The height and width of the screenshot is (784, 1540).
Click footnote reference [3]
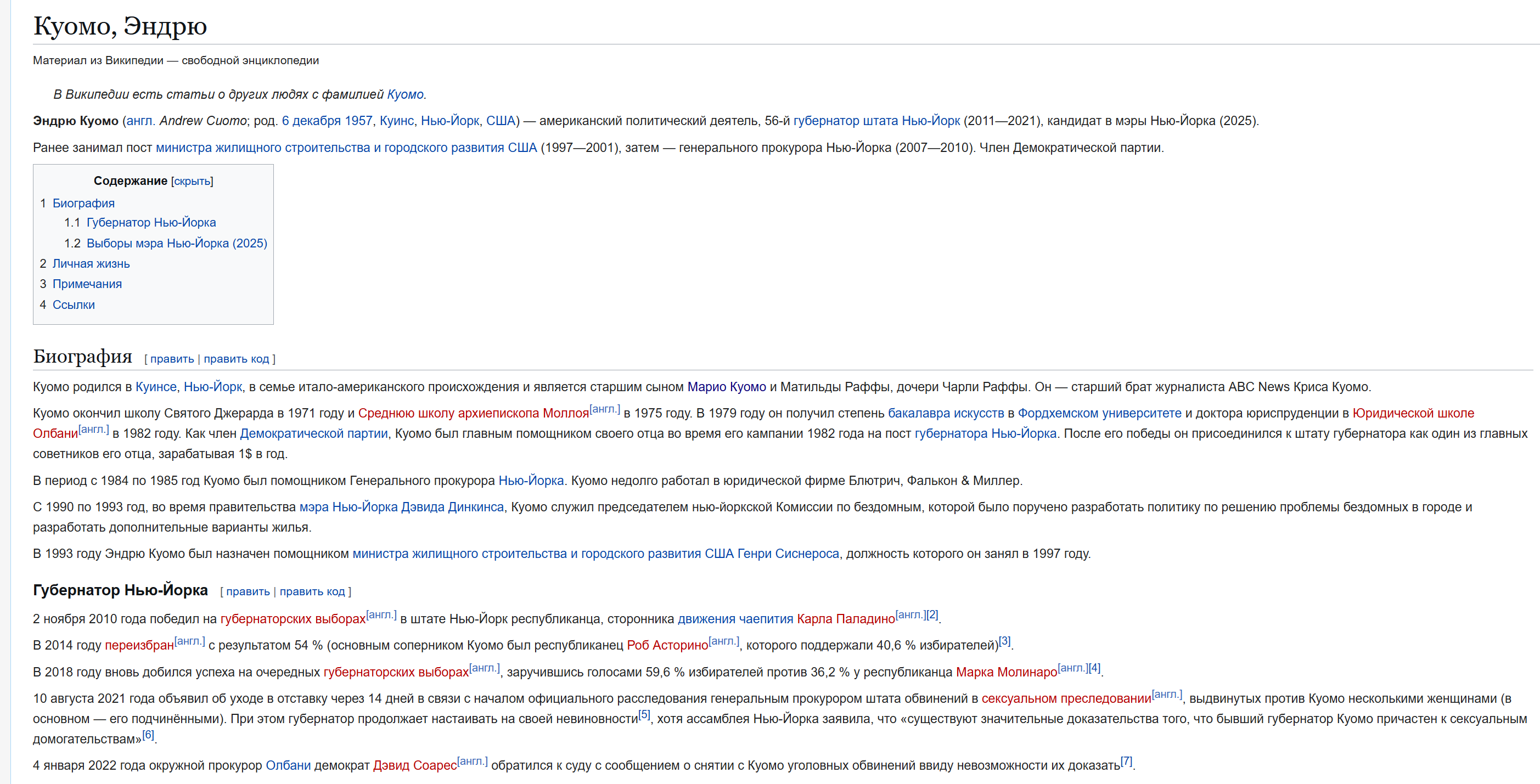(1004, 642)
